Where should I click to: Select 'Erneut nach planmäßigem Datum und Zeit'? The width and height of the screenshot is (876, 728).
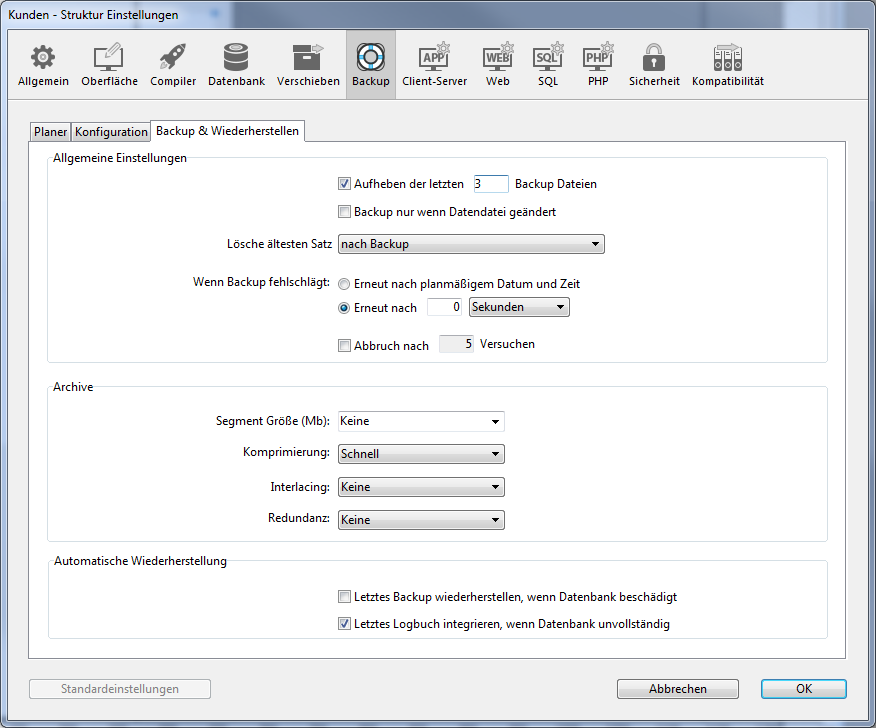coord(345,284)
